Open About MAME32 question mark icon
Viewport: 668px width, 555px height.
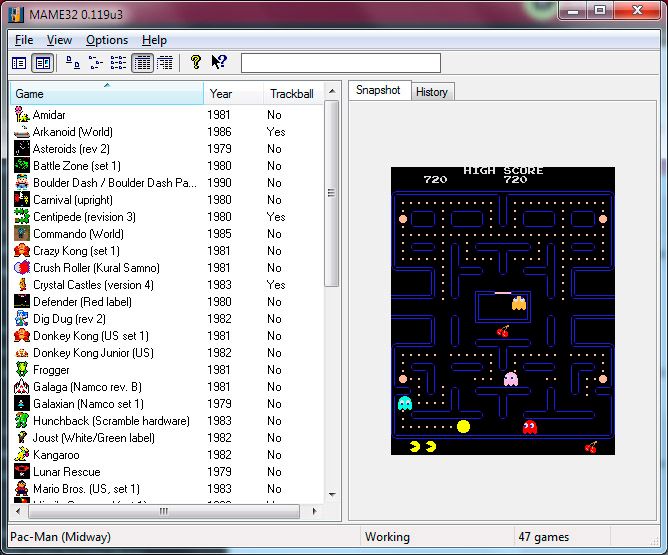pyautogui.click(x=196, y=62)
